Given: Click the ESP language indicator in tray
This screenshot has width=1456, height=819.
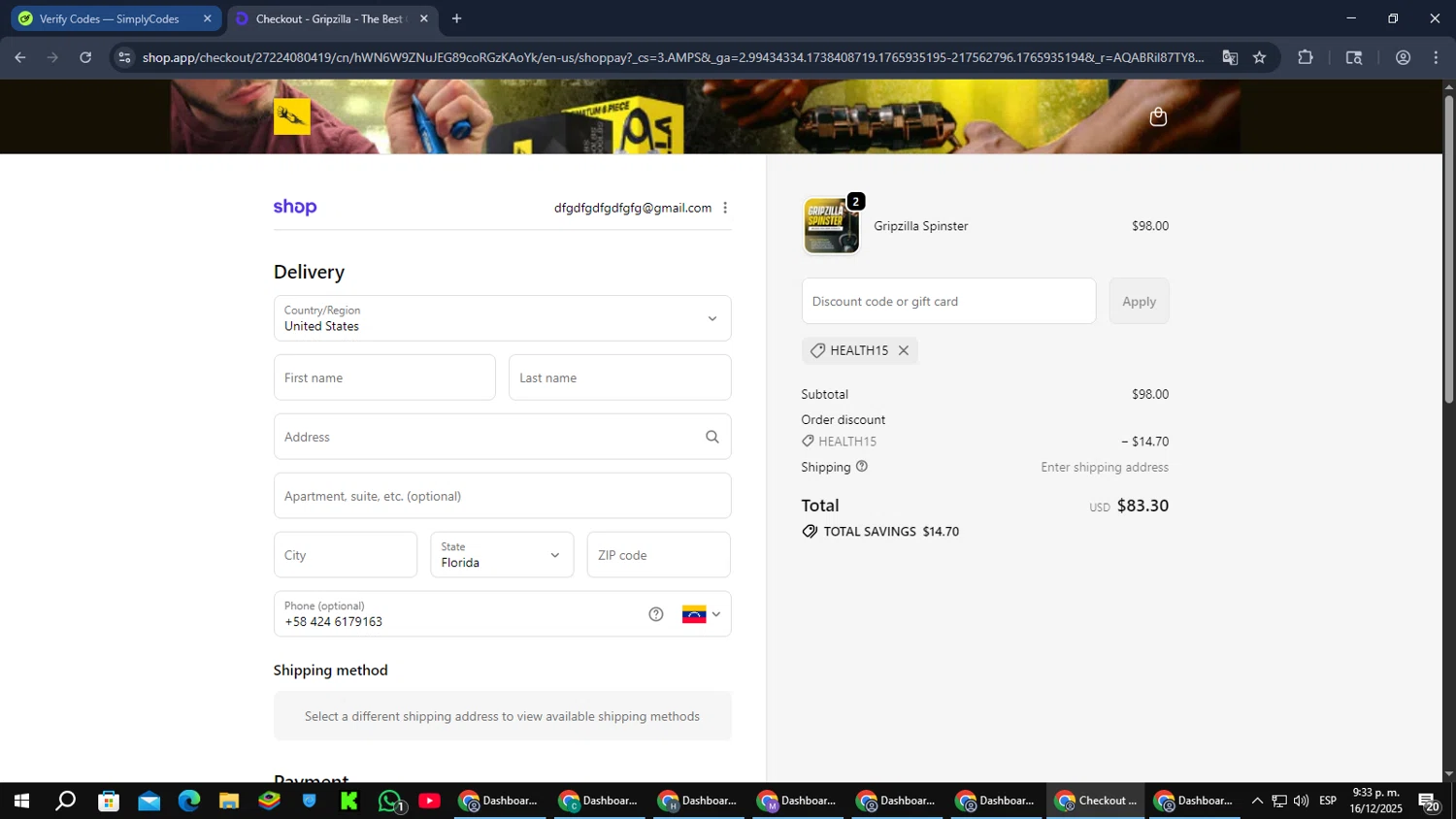Looking at the screenshot, I should click(1328, 801).
